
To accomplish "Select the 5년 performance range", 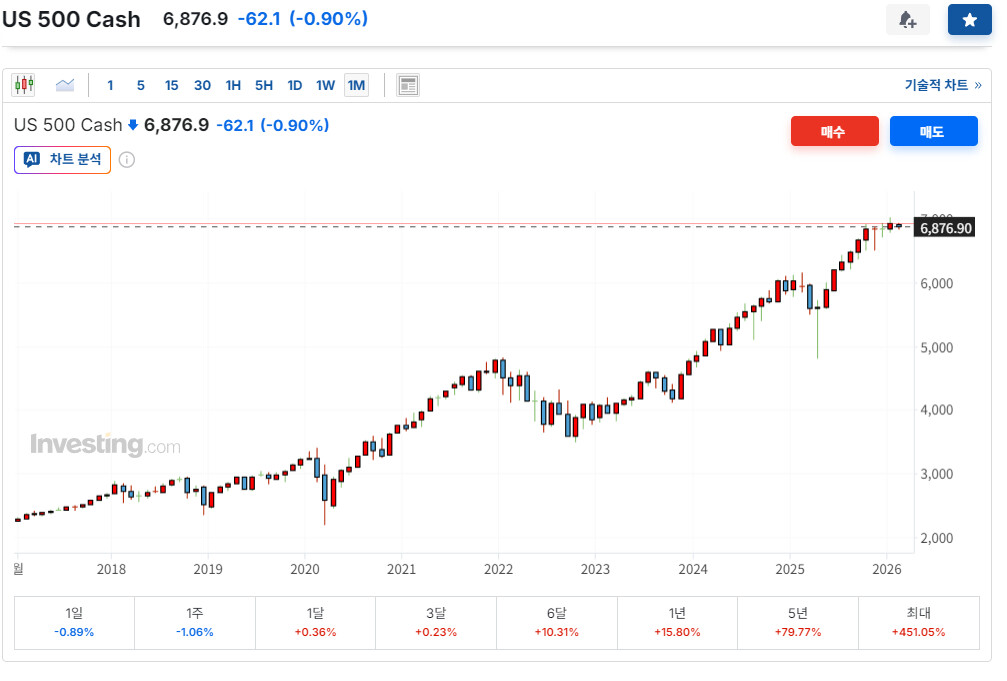I will click(x=797, y=622).
